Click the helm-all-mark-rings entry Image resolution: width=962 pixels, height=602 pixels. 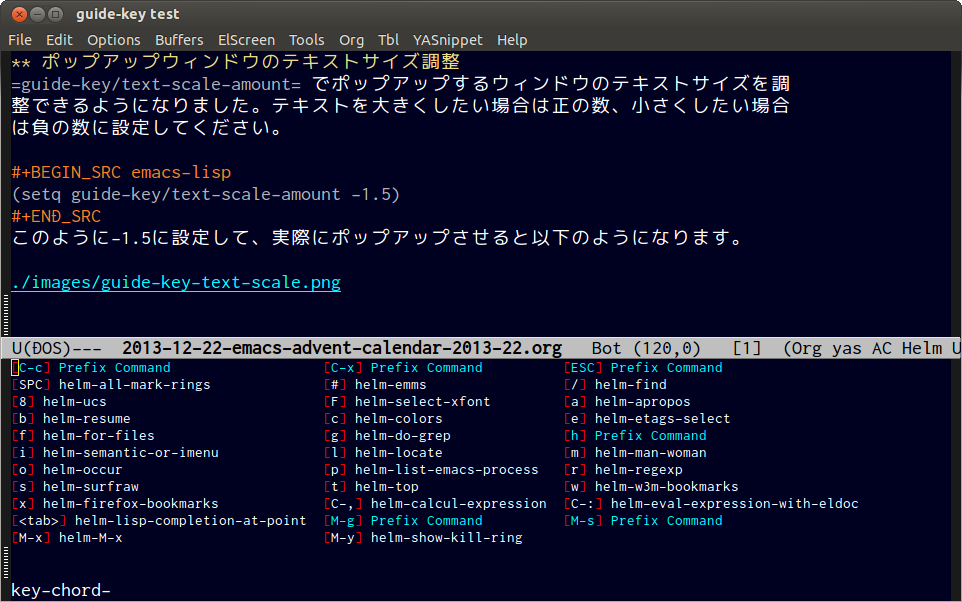(111, 385)
